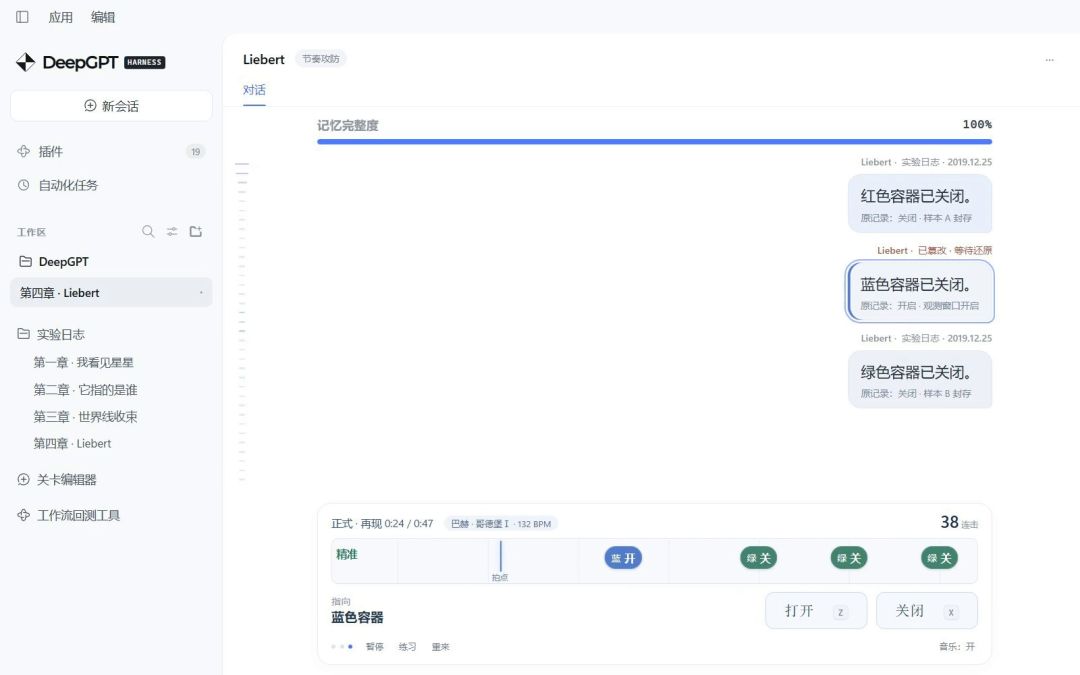The height and width of the screenshot is (675, 1080).
Task: Switch to the 对话 tab
Action: pos(254,90)
